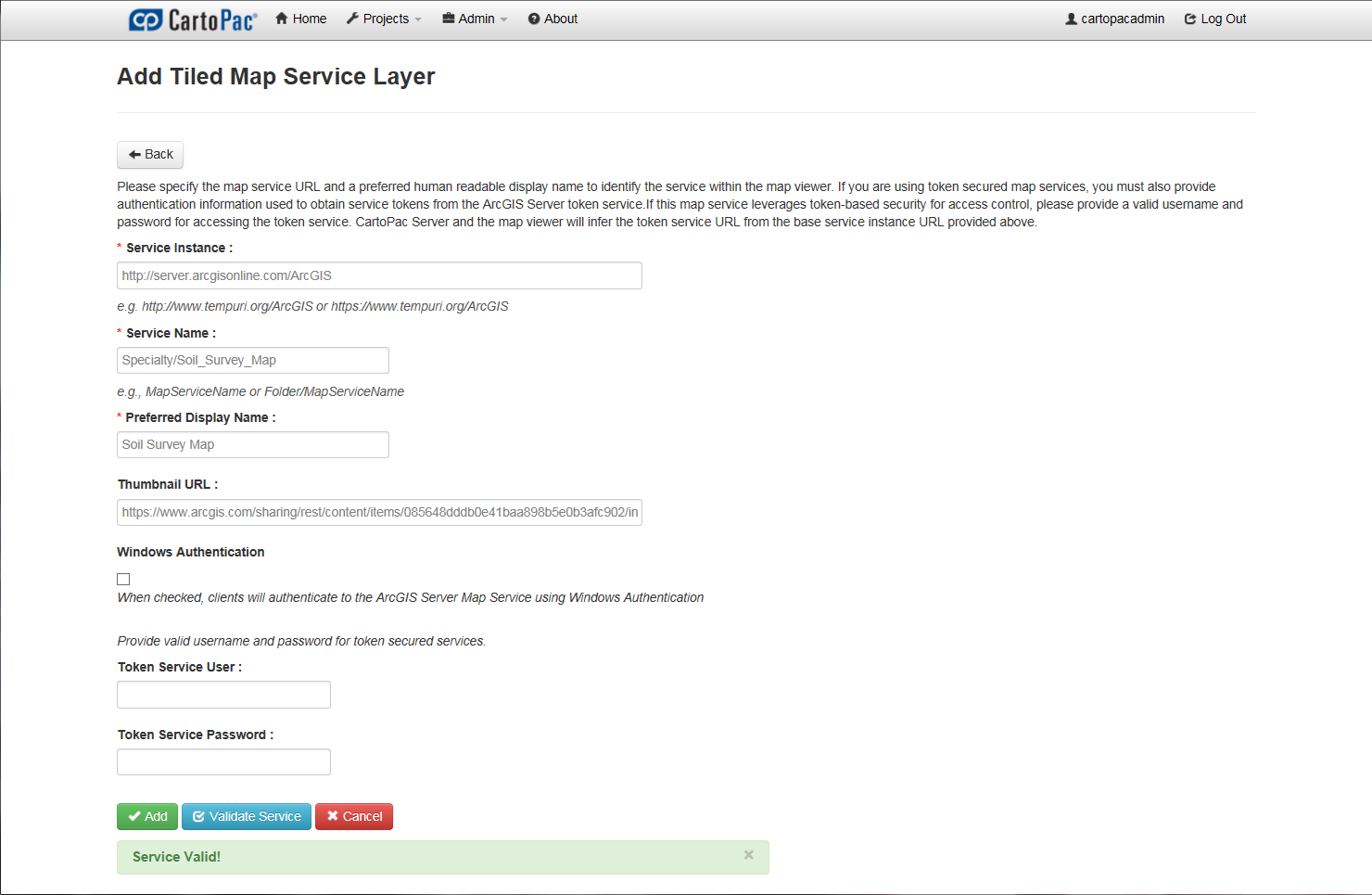1372x895 pixels.
Task: Go Back to the previous page
Action: (x=150, y=154)
